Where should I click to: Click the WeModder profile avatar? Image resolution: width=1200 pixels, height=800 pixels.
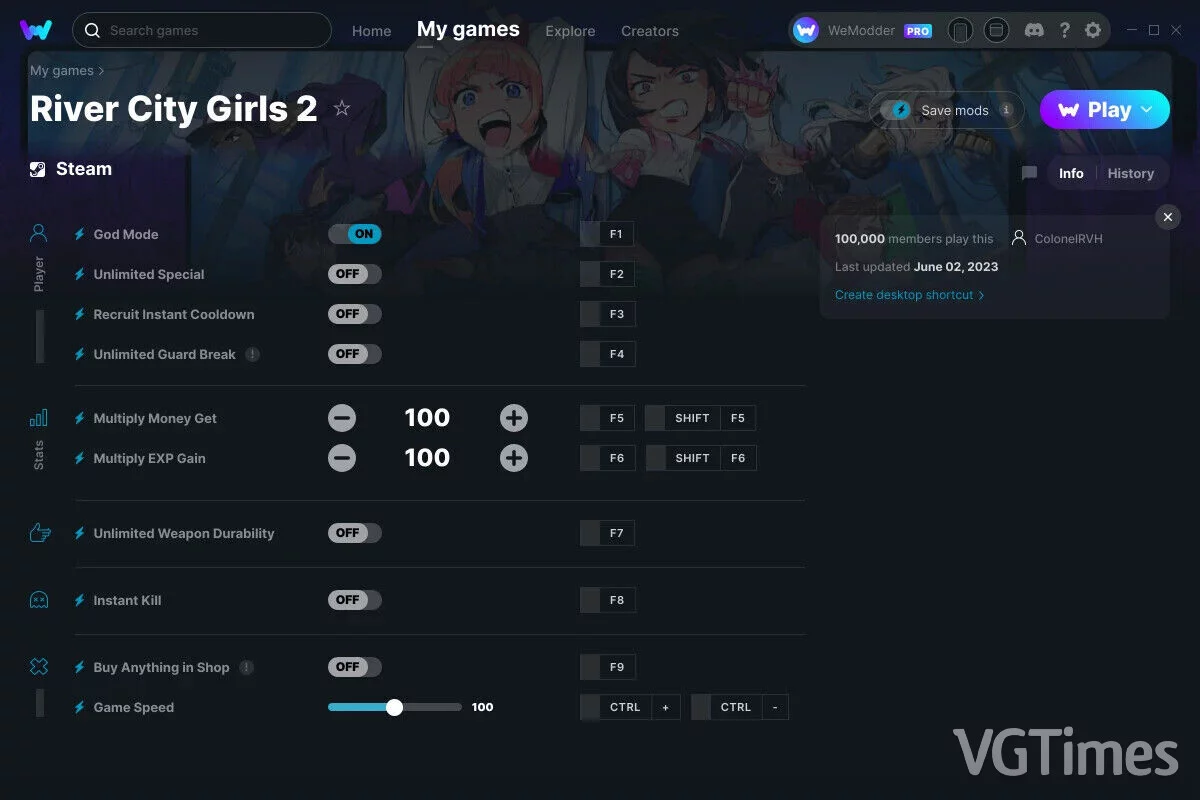point(806,30)
